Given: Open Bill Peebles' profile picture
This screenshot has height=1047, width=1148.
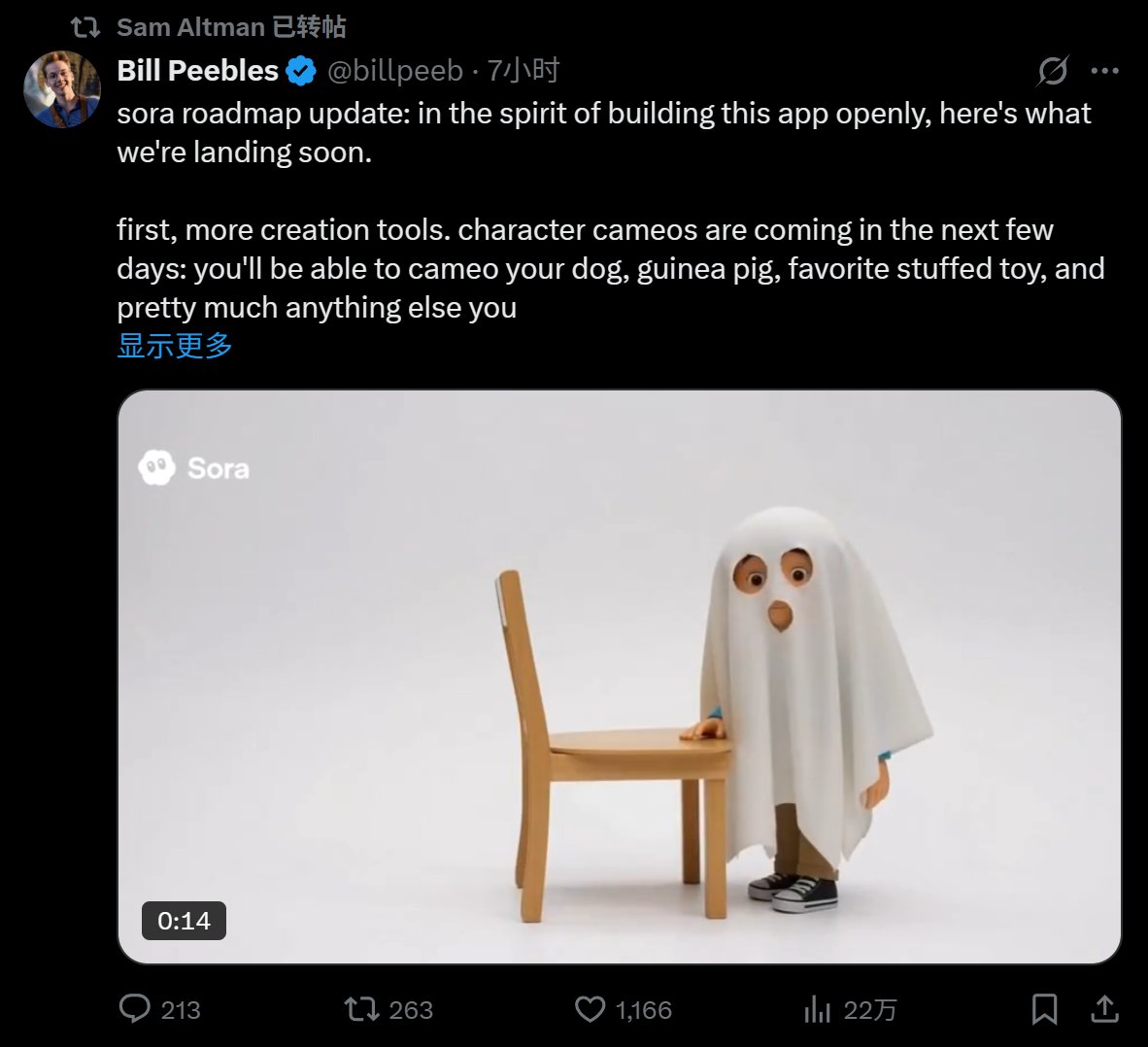Looking at the screenshot, I should [x=61, y=89].
